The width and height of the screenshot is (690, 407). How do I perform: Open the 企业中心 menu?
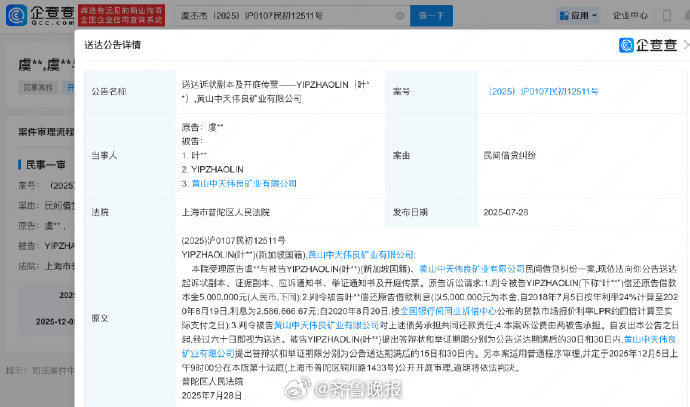click(630, 16)
